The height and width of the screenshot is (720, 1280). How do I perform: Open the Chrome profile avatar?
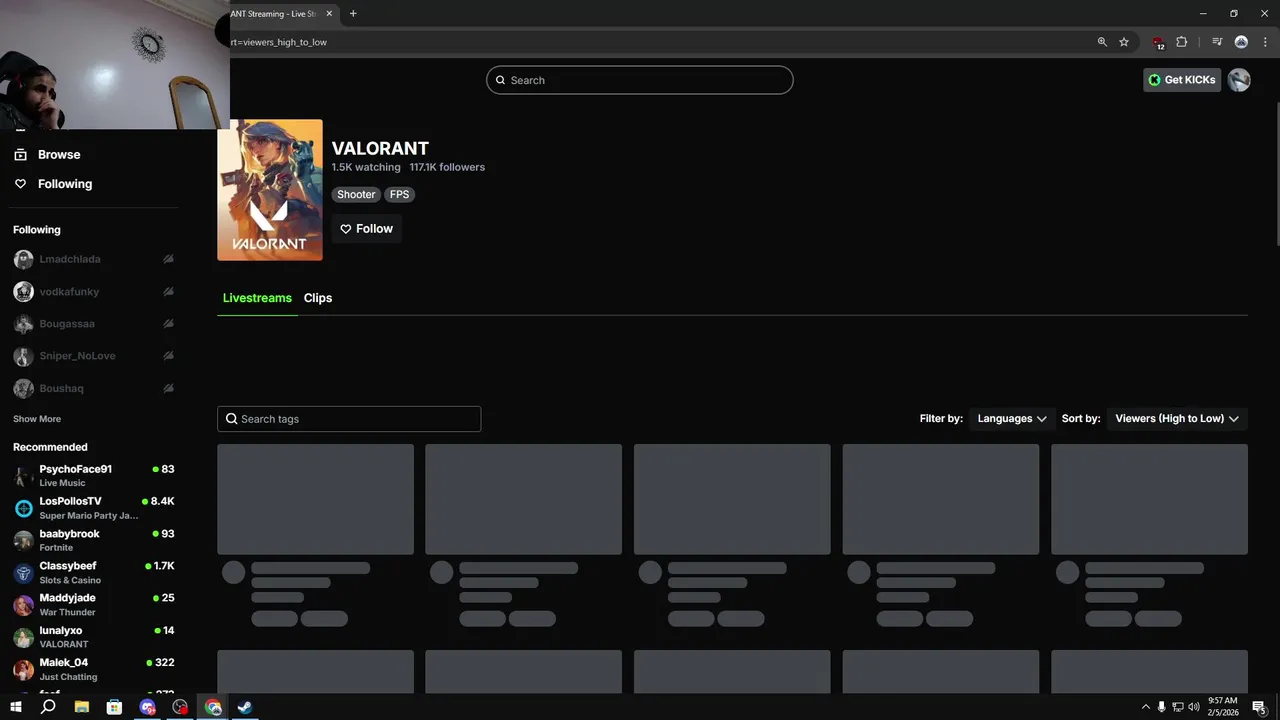tap(1241, 42)
